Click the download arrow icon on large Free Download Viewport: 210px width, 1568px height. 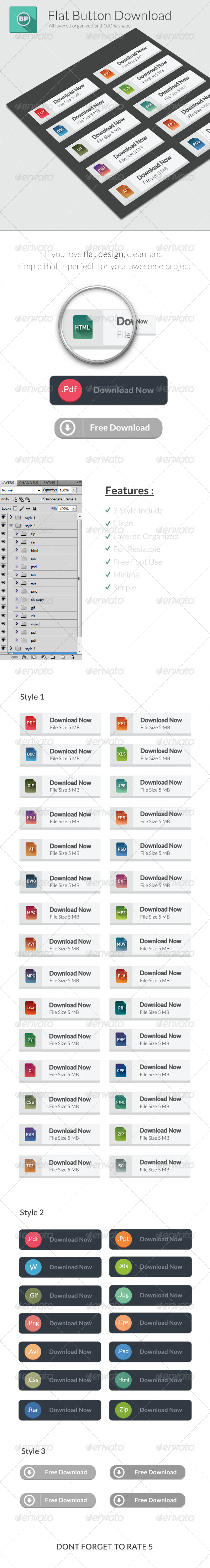[x=68, y=427]
